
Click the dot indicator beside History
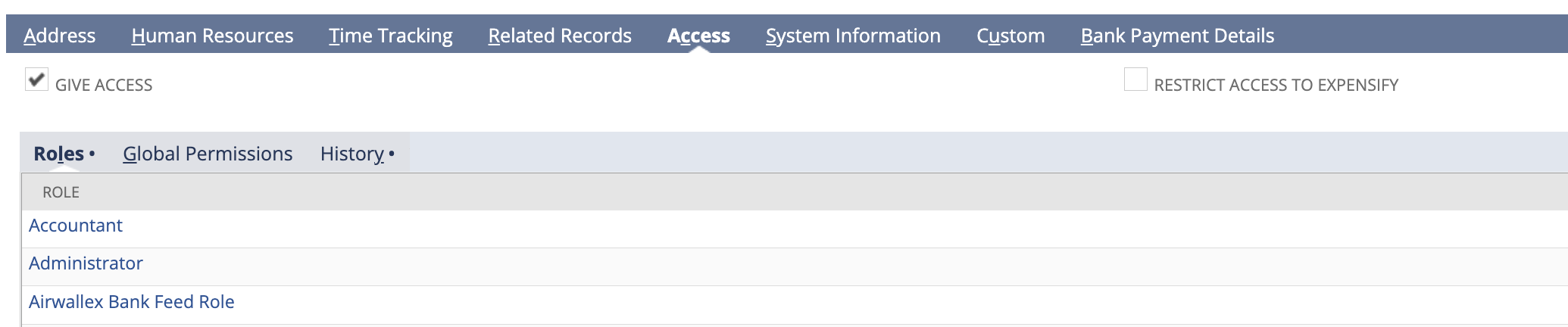pos(392,153)
